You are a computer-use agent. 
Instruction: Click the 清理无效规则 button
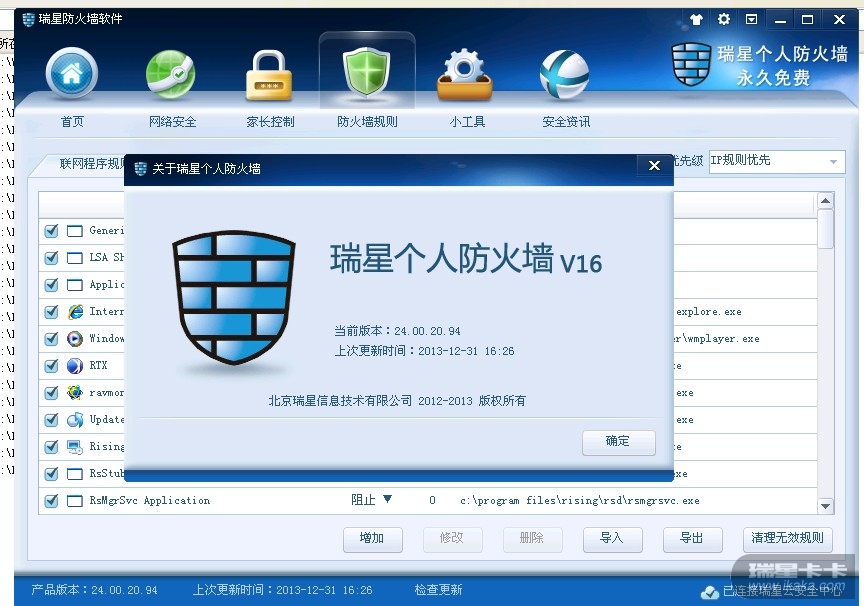787,539
